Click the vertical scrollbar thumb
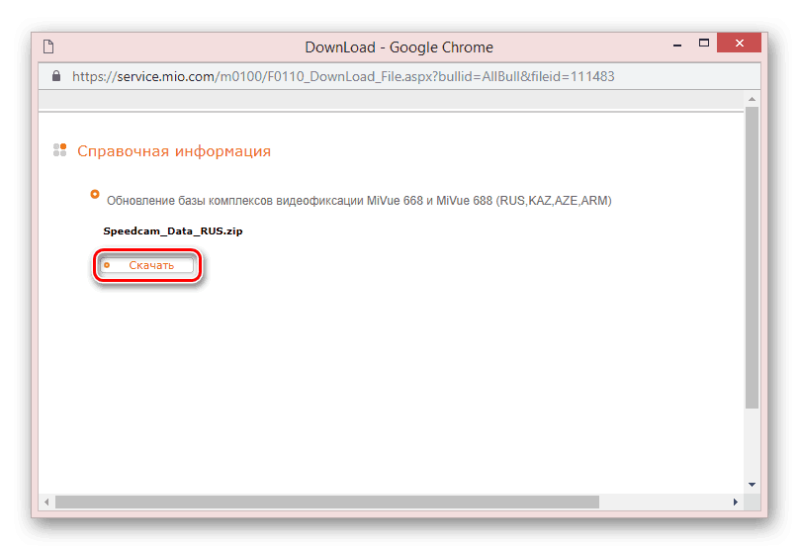The width and height of the screenshot is (800, 550). [752, 258]
